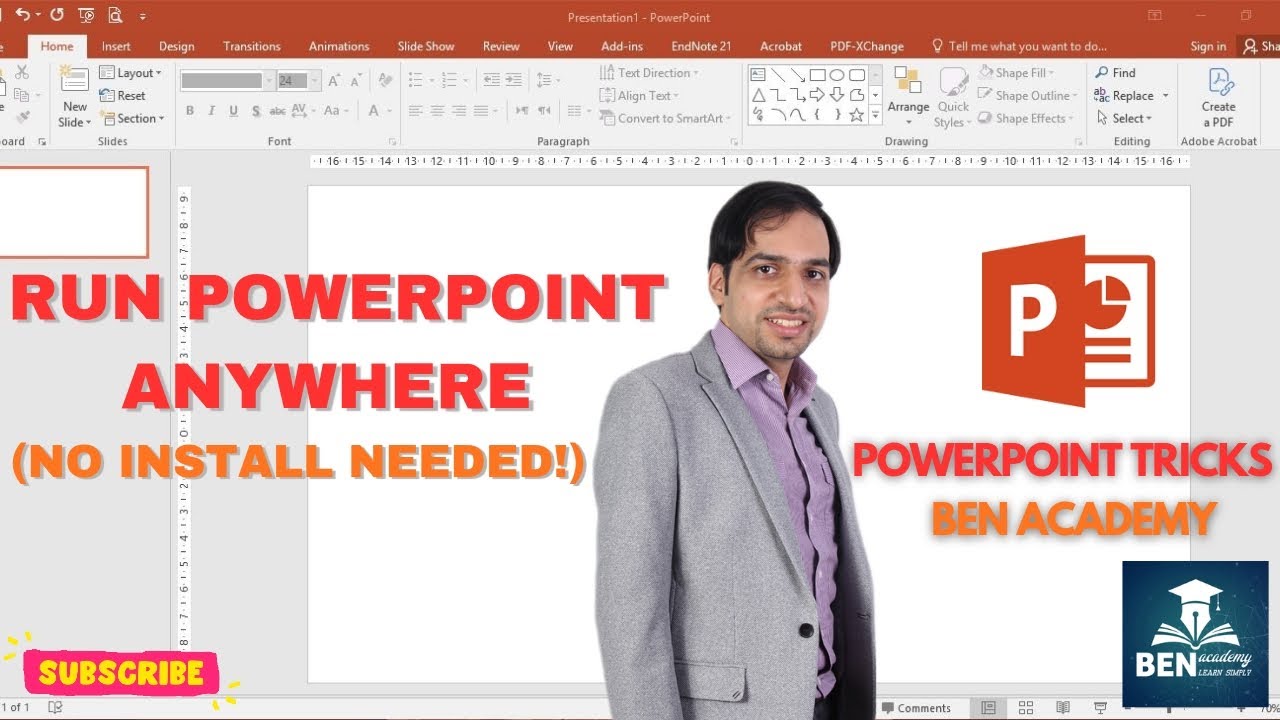
Task: Clear all formatting with the eraser A icon
Action: 384,80
